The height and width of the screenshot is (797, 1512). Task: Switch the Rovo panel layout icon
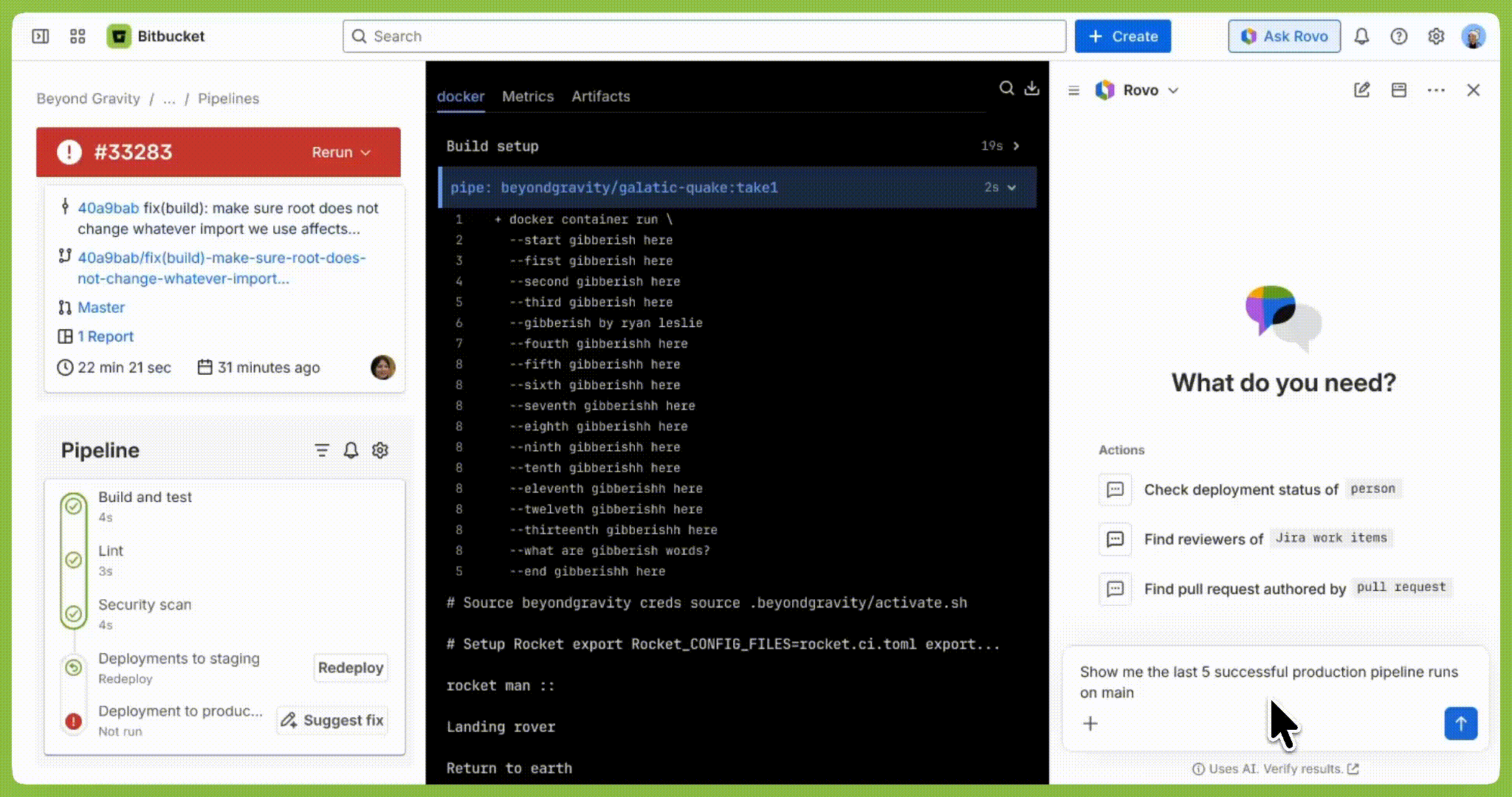(x=1398, y=90)
